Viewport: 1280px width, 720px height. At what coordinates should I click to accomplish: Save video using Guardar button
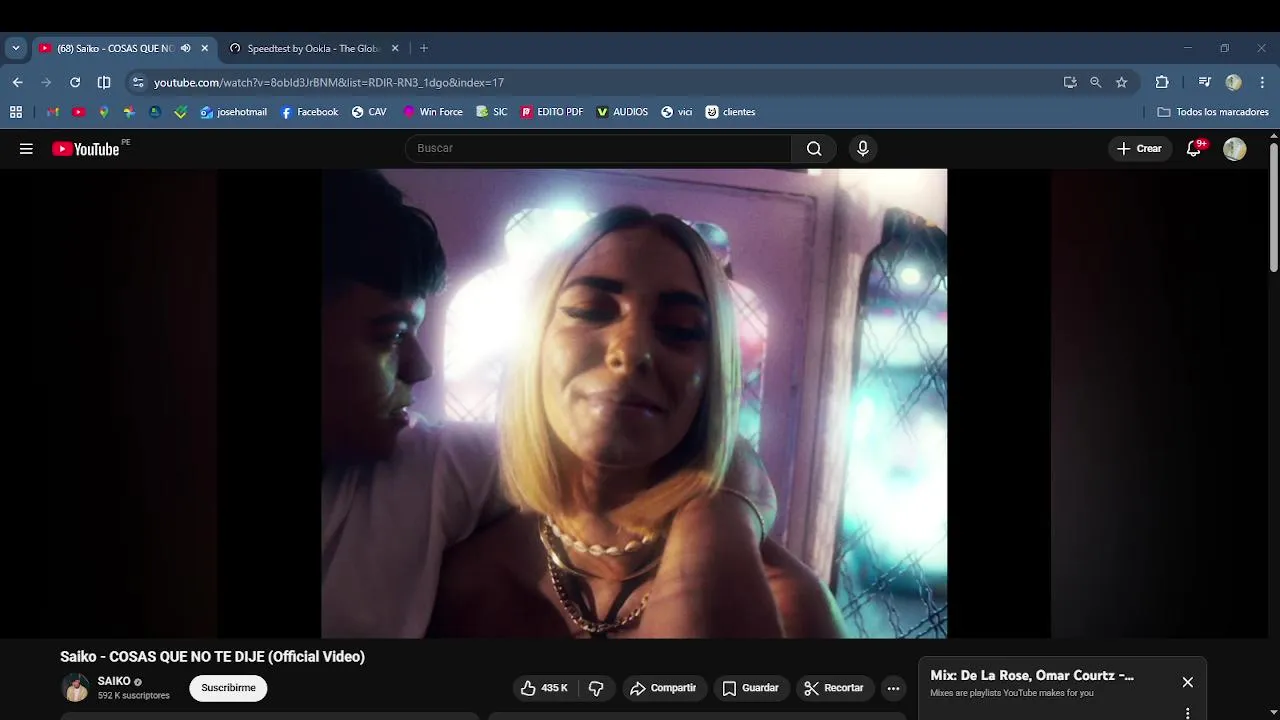point(750,688)
